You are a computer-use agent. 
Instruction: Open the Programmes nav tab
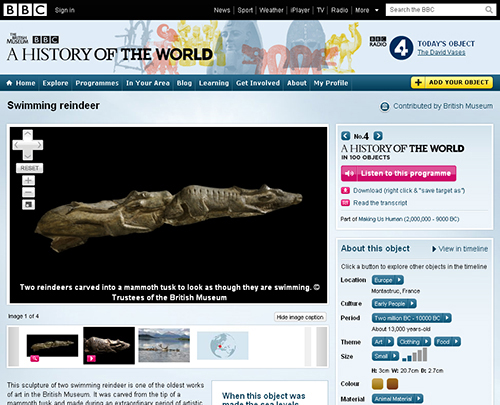coord(97,83)
